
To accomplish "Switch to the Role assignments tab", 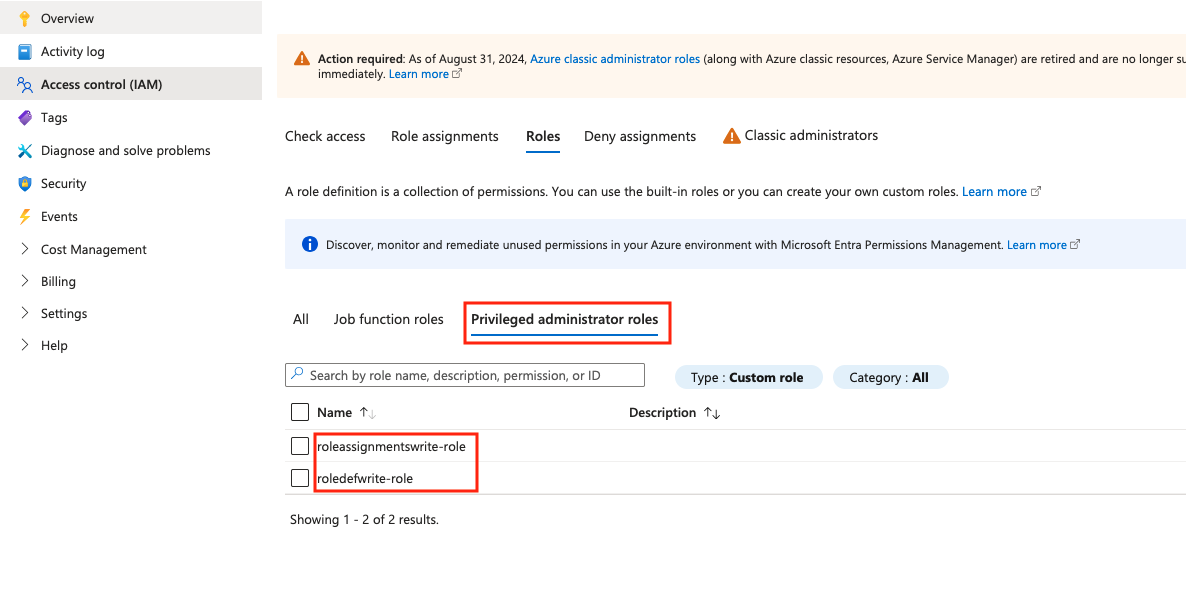I will point(445,136).
